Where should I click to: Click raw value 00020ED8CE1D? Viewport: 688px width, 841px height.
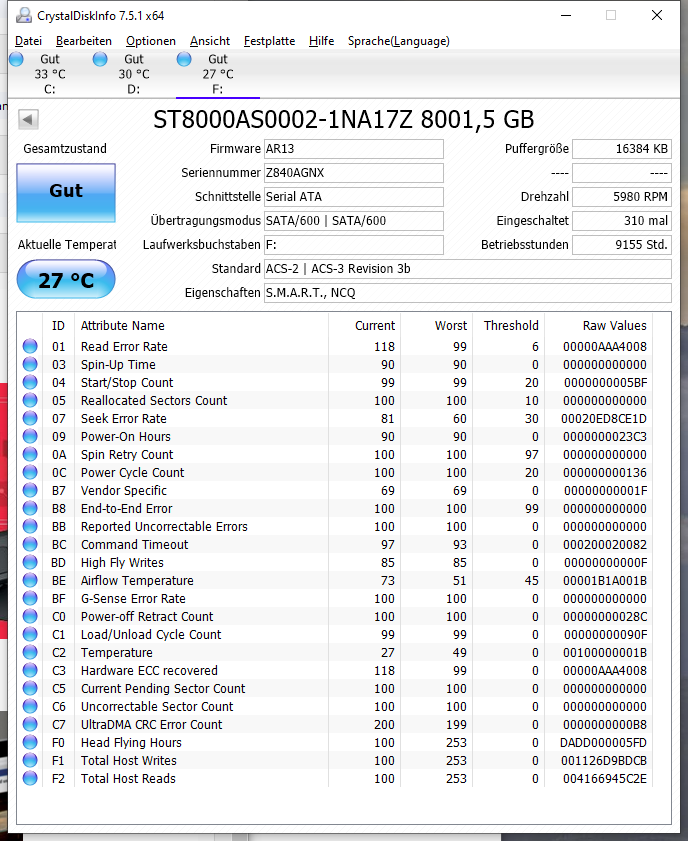604,418
